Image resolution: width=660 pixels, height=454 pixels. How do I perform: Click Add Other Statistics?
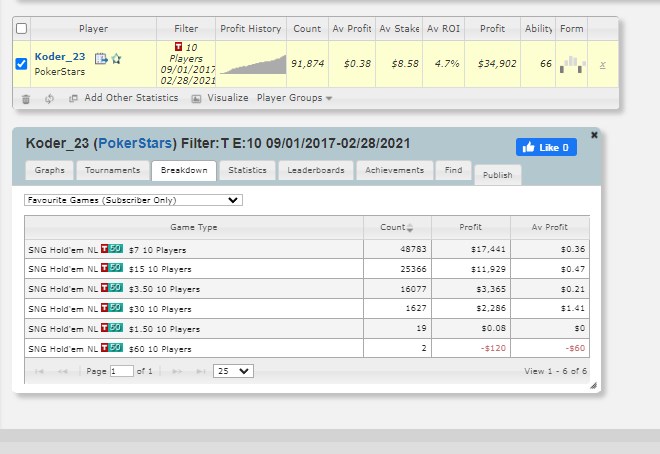(x=124, y=98)
